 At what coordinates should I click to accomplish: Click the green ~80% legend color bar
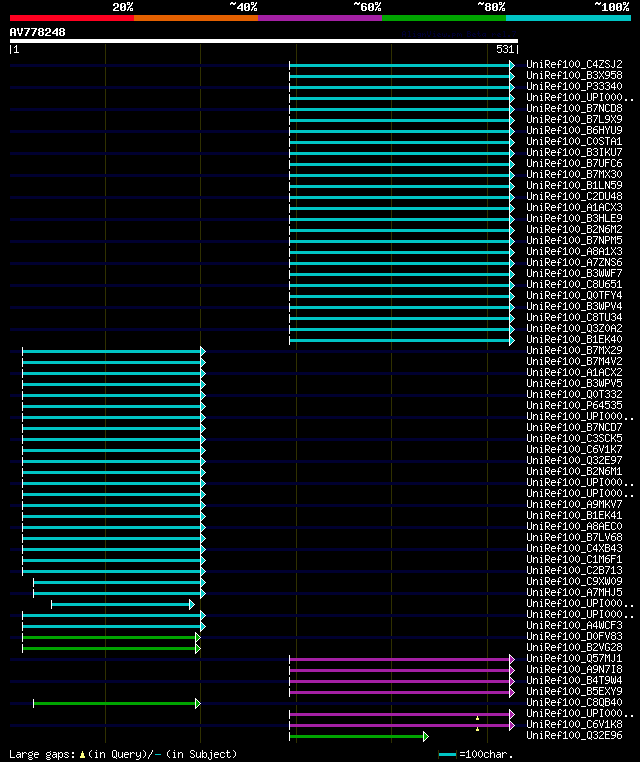tap(444, 18)
